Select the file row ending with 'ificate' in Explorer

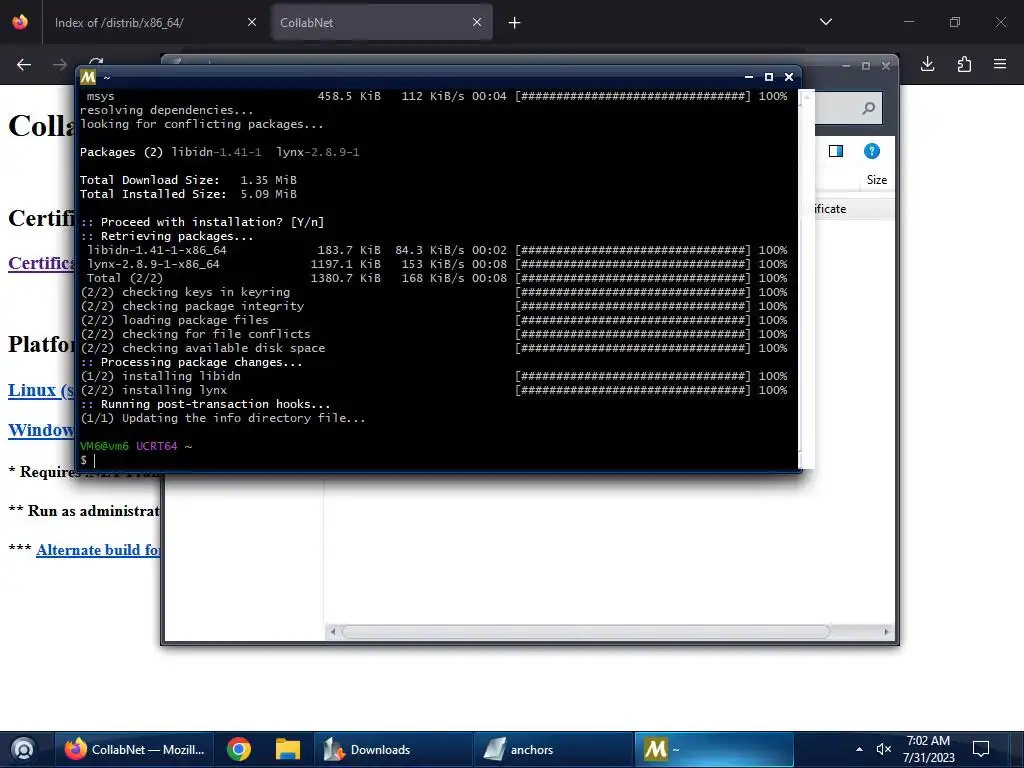854,209
